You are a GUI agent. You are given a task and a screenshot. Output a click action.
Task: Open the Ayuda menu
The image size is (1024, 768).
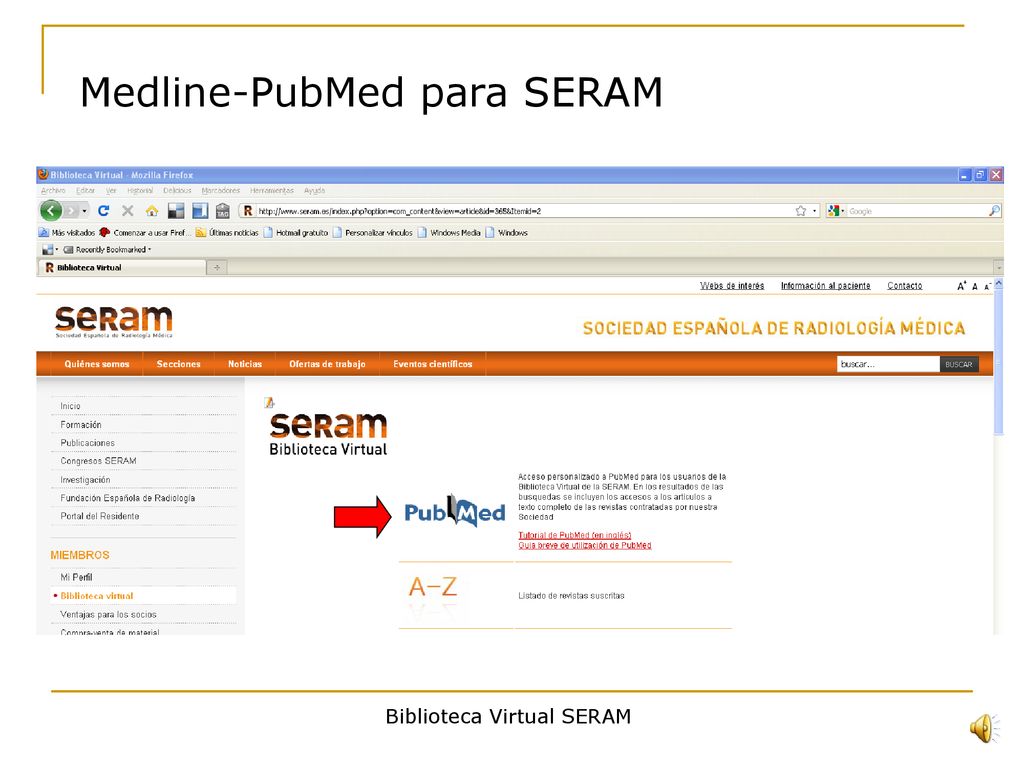click(x=314, y=191)
